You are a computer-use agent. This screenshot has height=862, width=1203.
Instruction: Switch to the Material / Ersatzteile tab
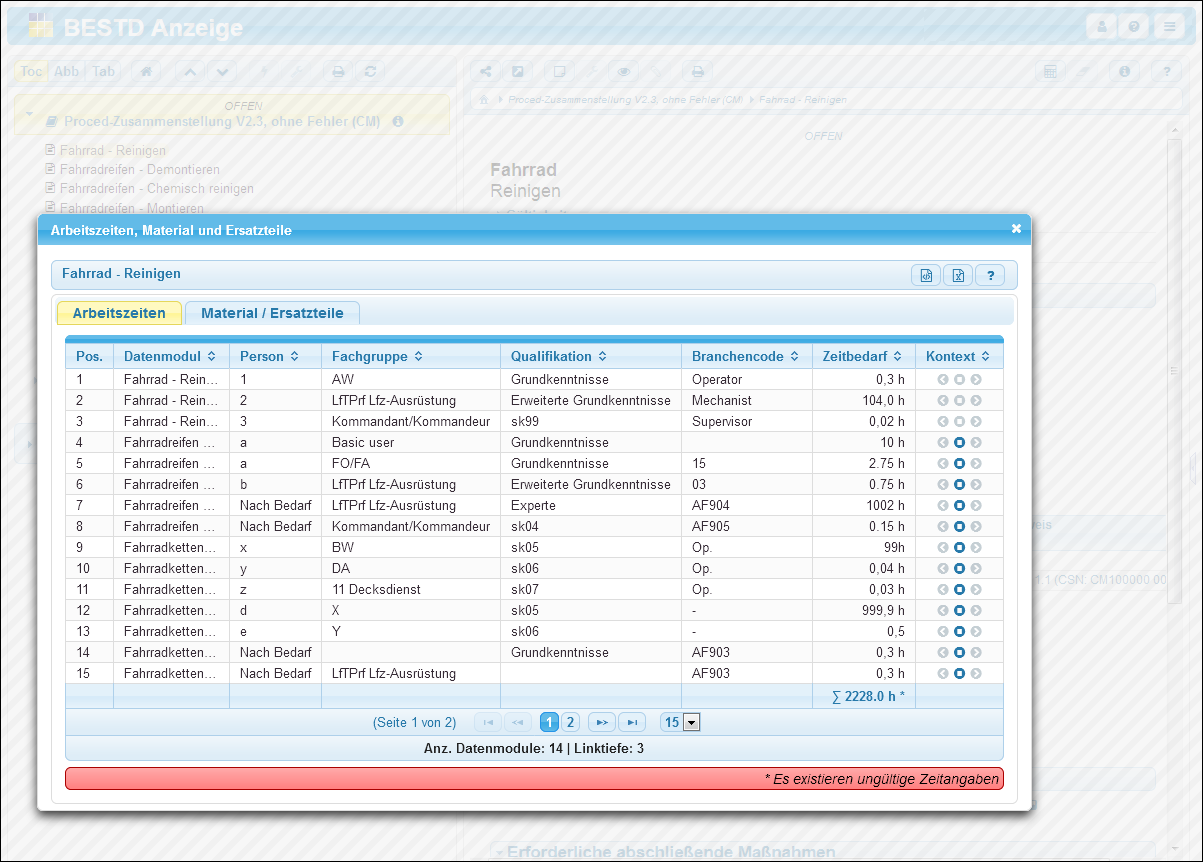click(x=272, y=313)
